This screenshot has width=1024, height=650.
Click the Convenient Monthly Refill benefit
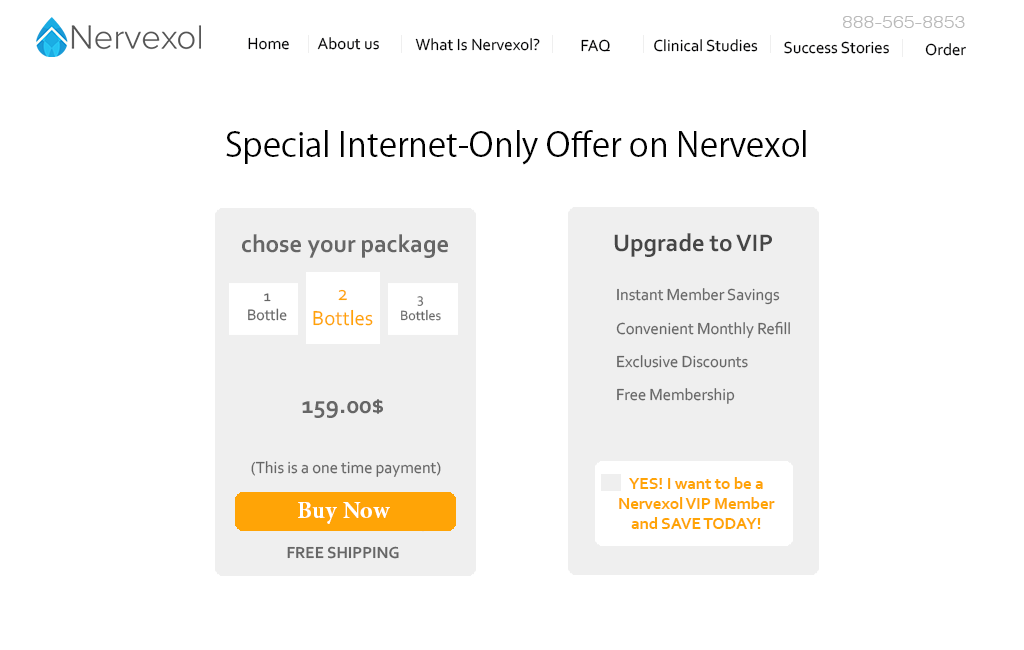[x=703, y=329]
